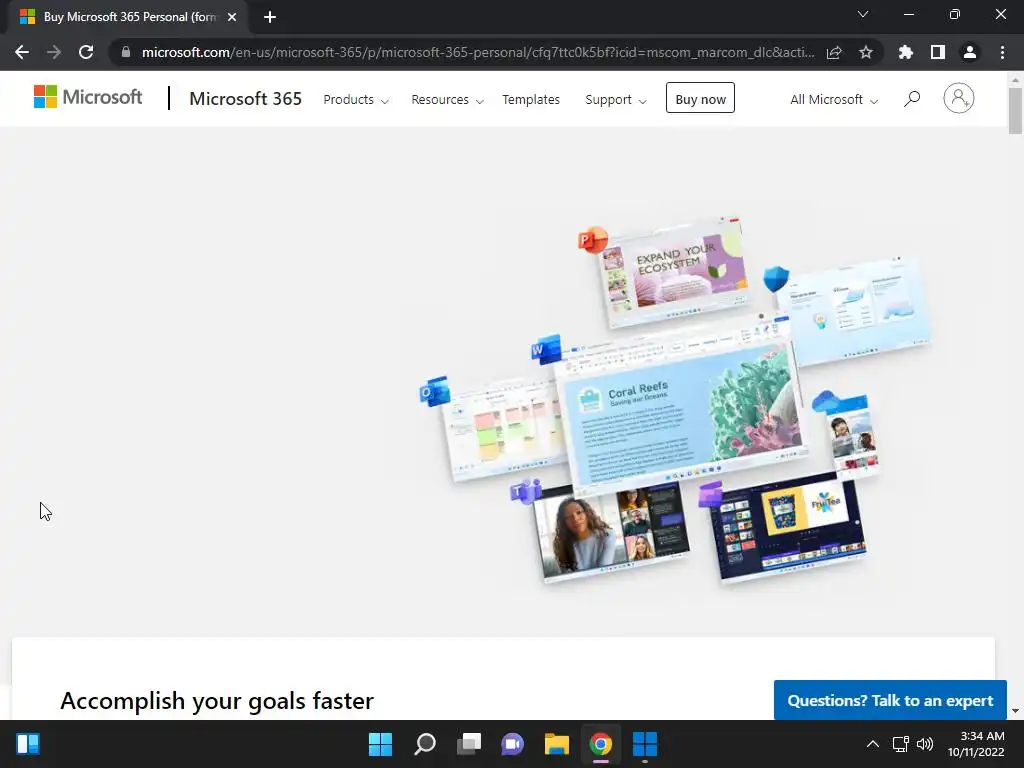Sign in via the account avatar icon
Viewport: 1024px width, 768px height.
point(959,99)
